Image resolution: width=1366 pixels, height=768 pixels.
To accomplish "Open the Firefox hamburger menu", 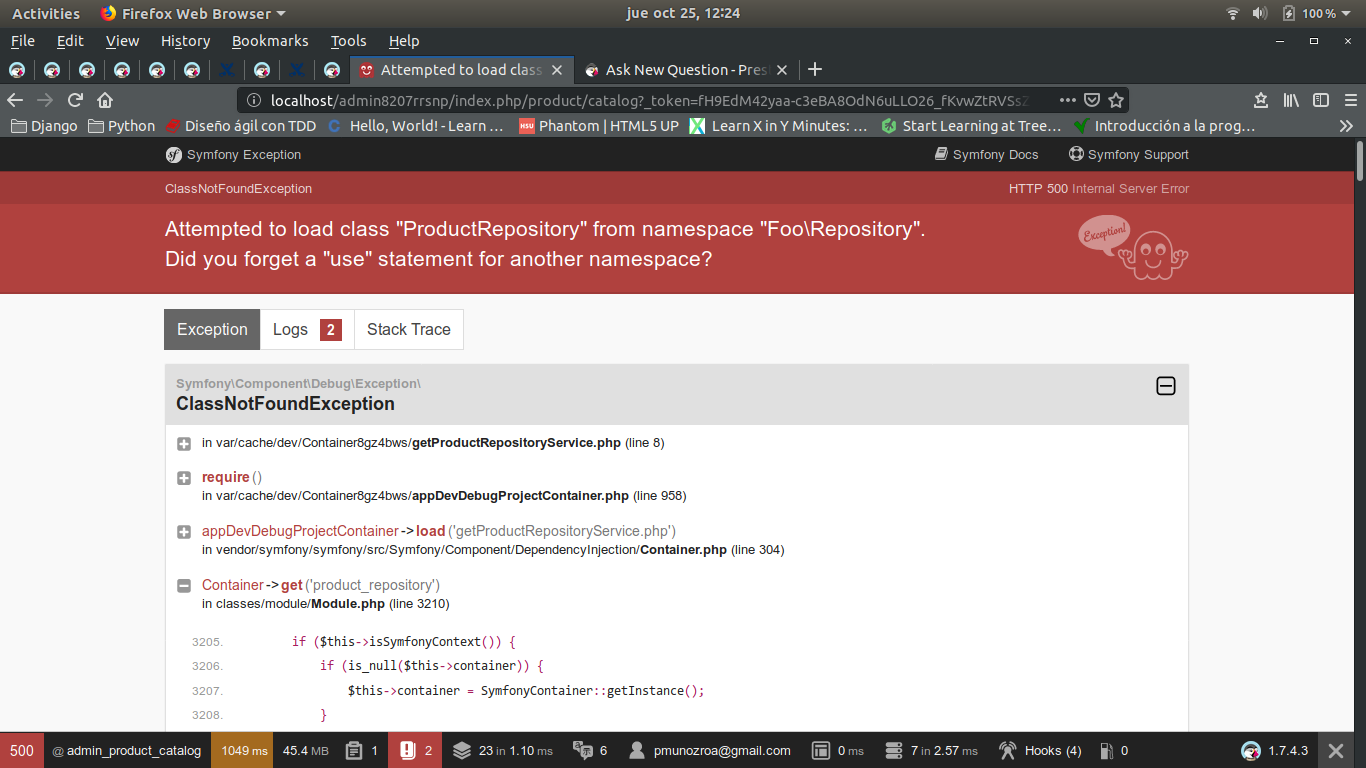I will coord(1351,100).
